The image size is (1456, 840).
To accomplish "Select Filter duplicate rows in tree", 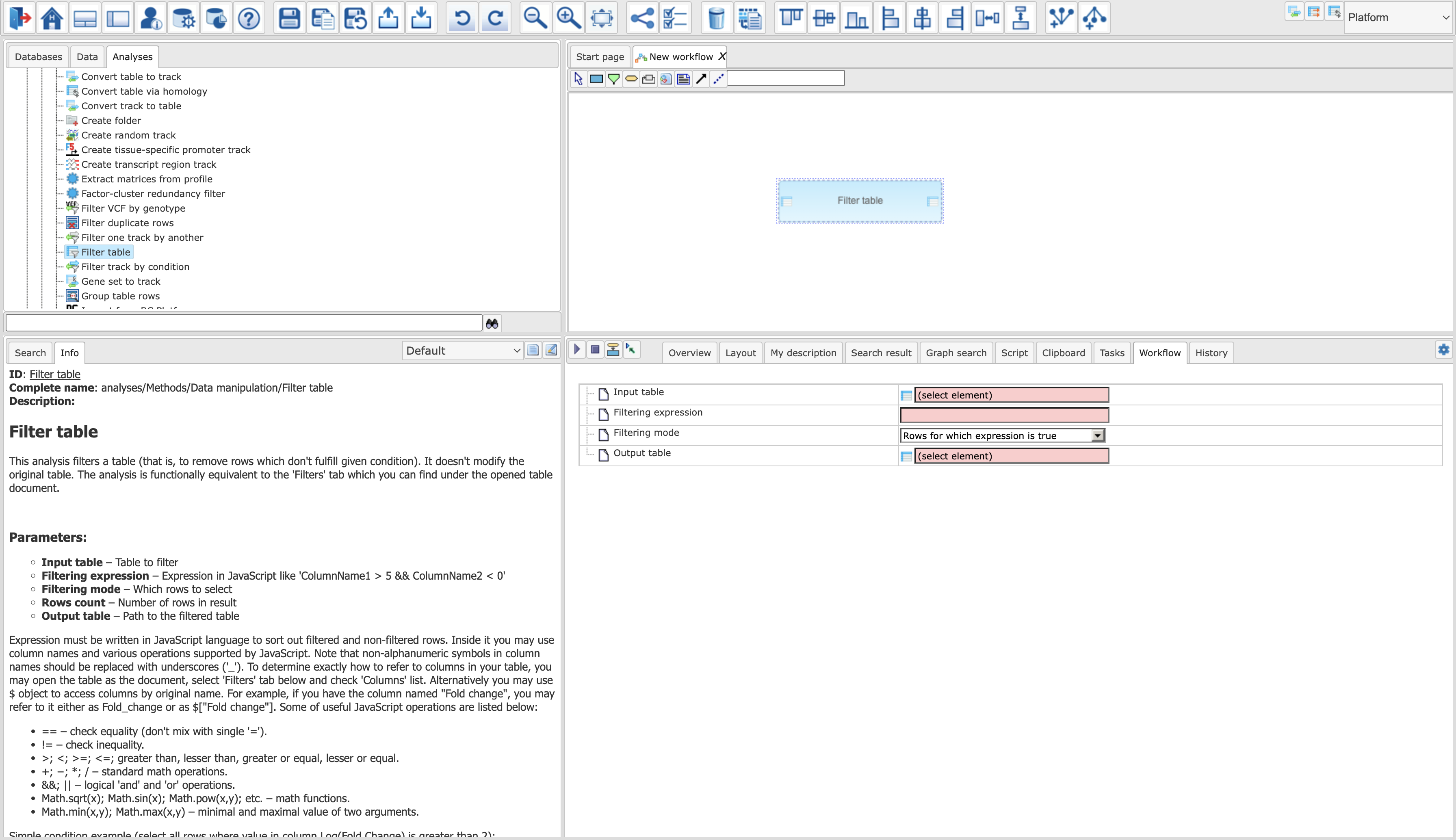I will coord(128,223).
